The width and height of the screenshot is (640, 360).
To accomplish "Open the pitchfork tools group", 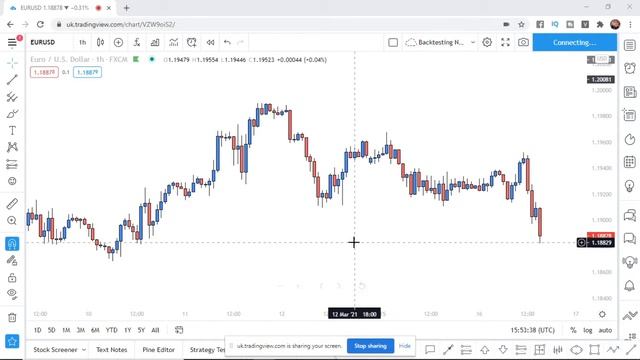I will 12,97.
